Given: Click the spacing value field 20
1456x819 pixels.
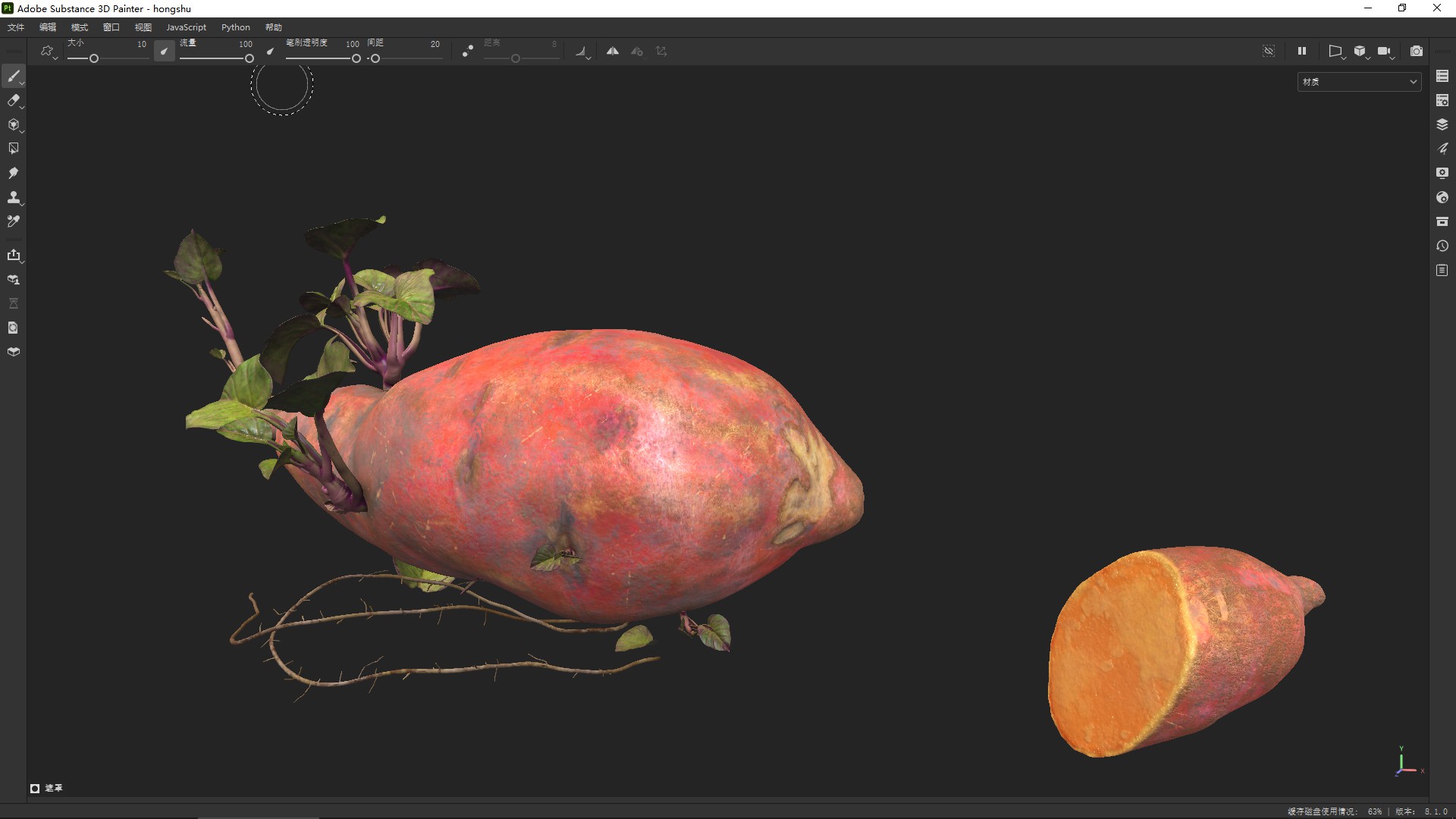Looking at the screenshot, I should pos(435,44).
